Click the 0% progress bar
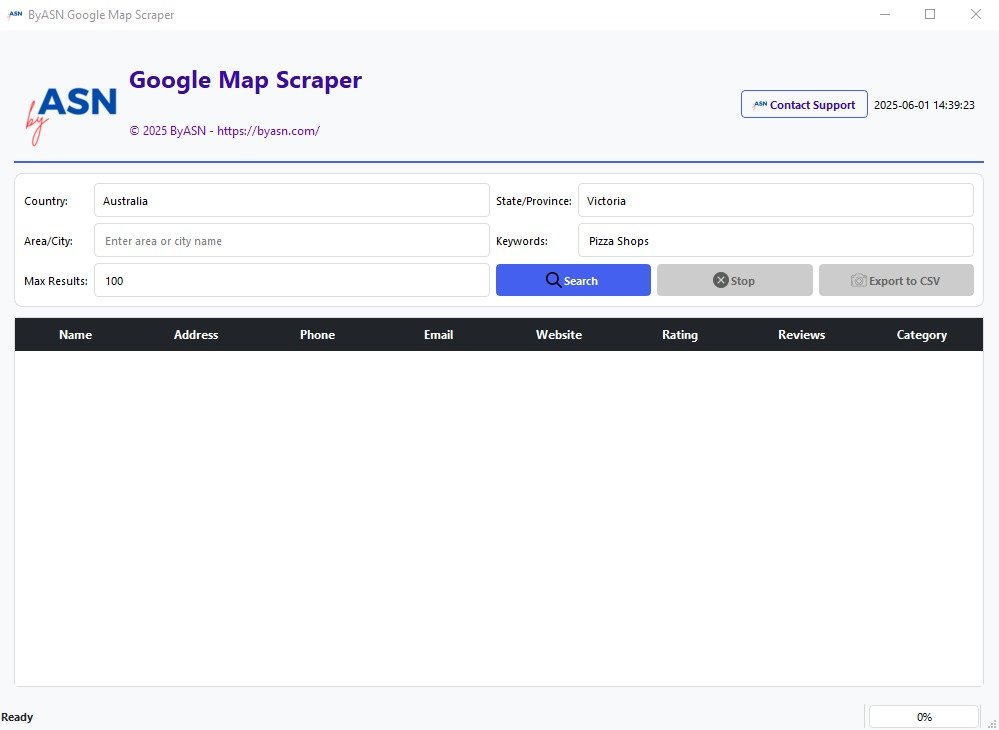This screenshot has height=730, width=999. (924, 717)
